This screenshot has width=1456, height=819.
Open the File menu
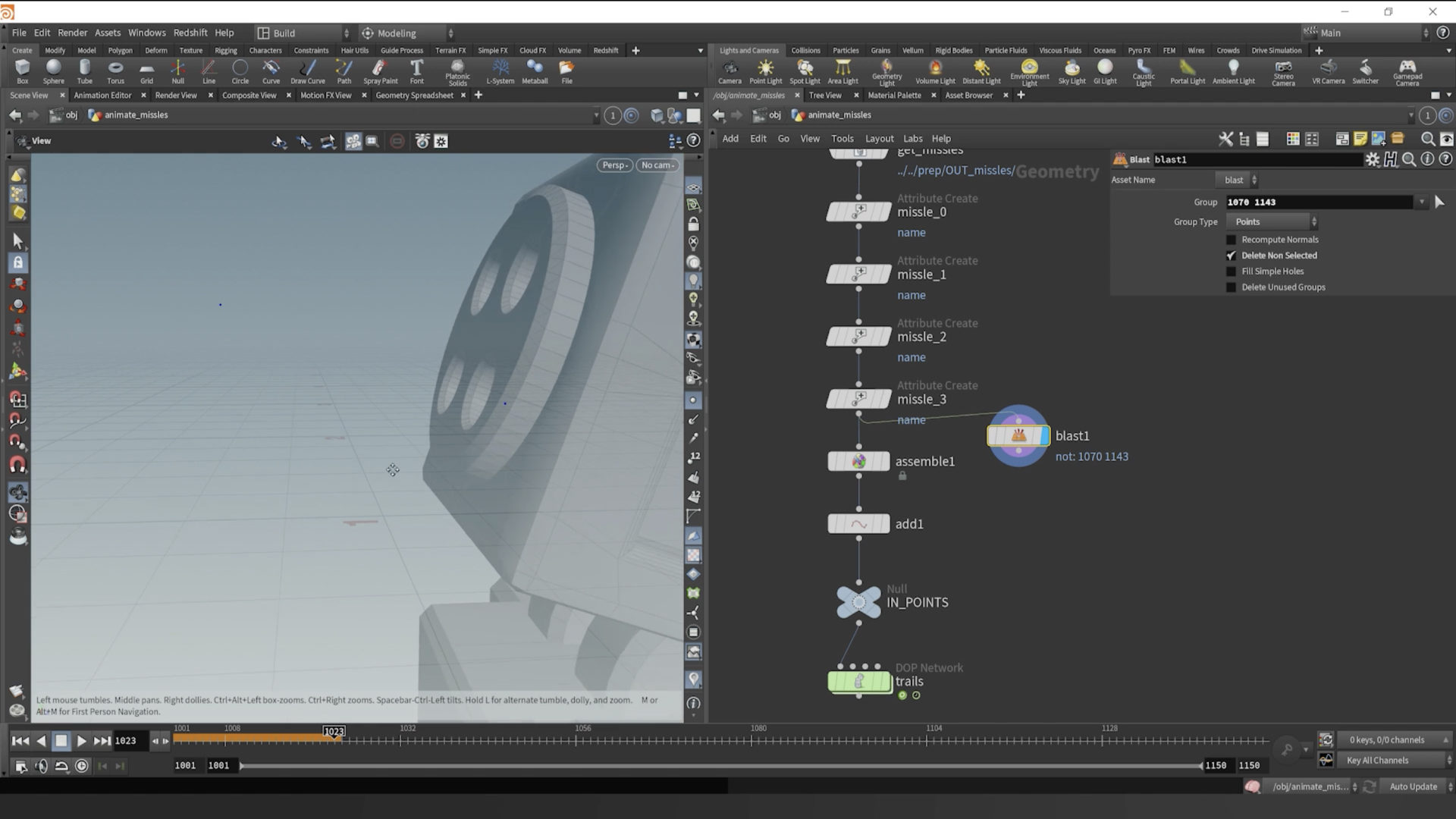(x=19, y=33)
